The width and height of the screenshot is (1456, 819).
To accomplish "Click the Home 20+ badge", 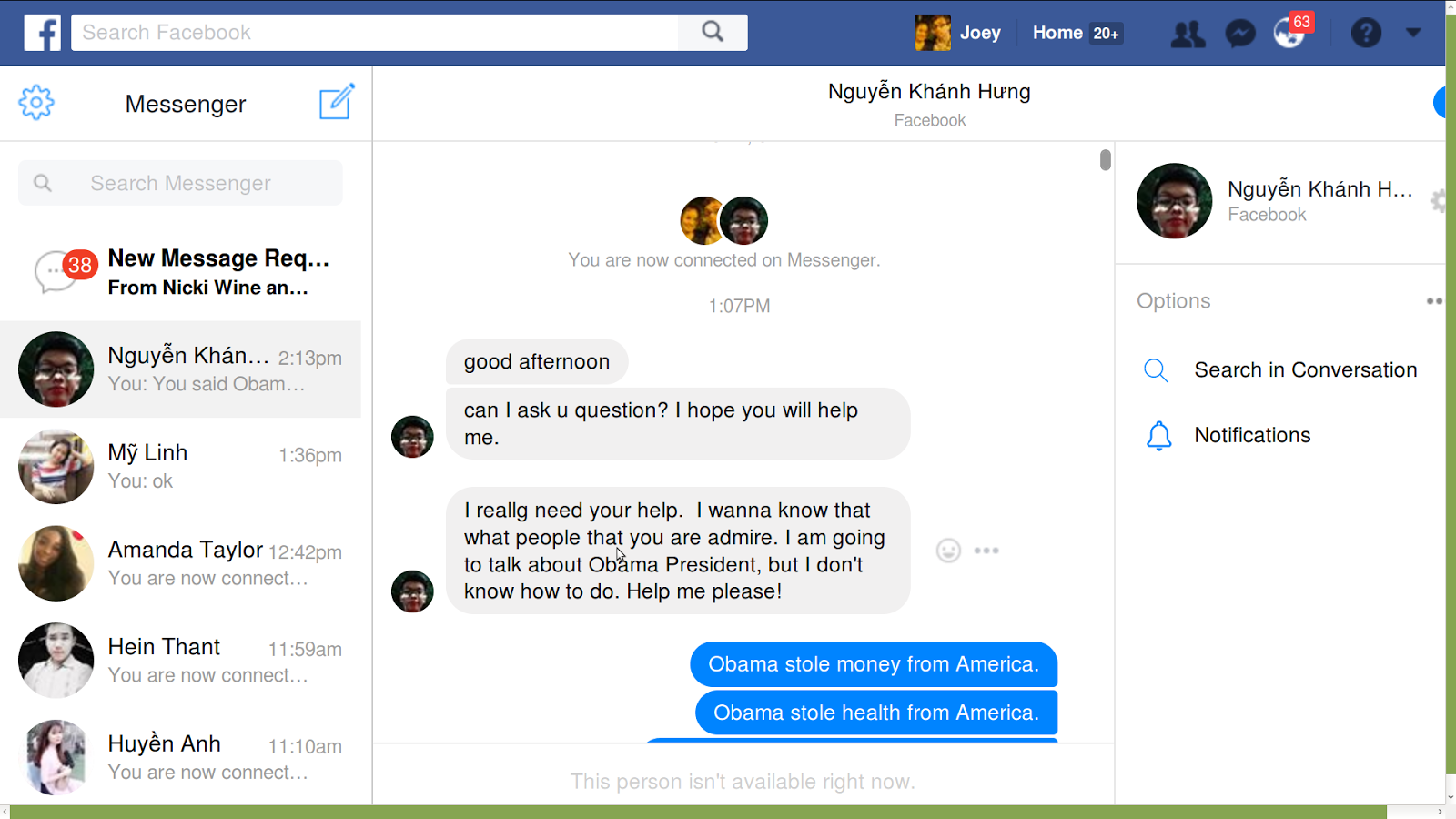I will pos(1106,34).
